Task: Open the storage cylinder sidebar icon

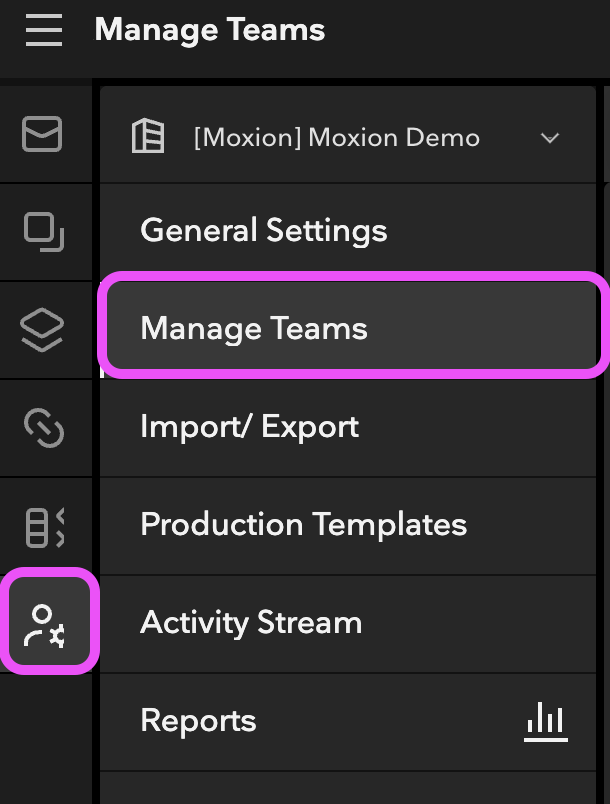Action: 44,527
